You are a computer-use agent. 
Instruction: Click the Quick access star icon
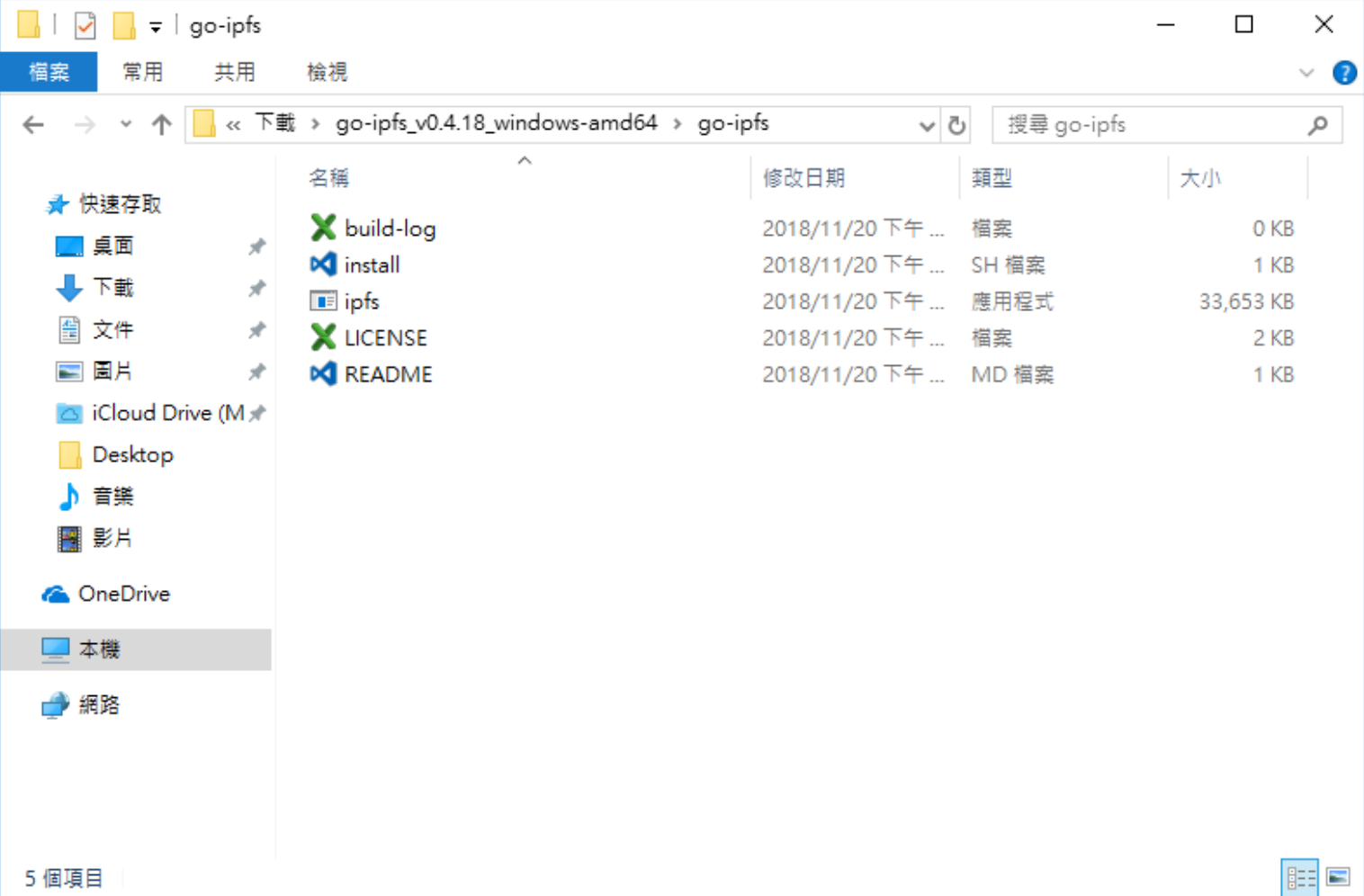pos(58,204)
